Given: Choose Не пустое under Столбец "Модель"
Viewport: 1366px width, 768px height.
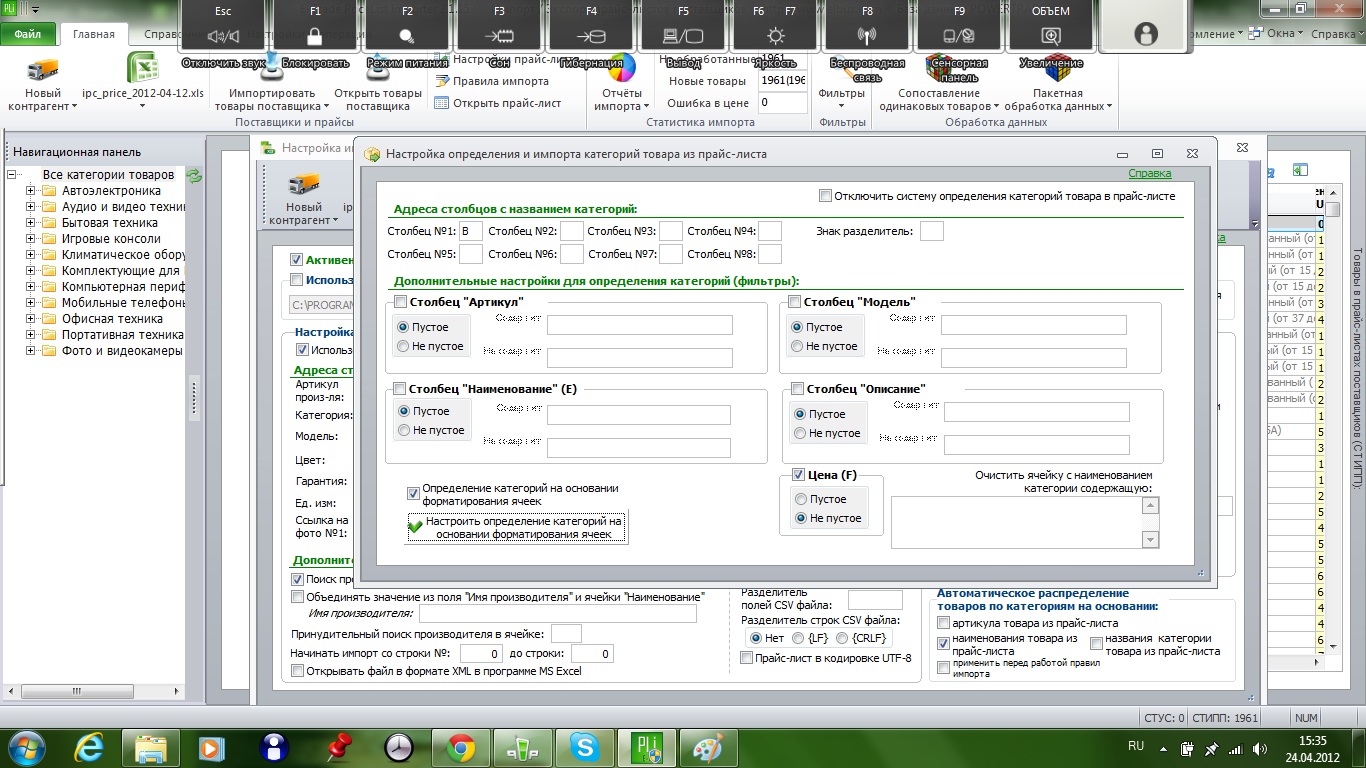Looking at the screenshot, I should coord(797,346).
